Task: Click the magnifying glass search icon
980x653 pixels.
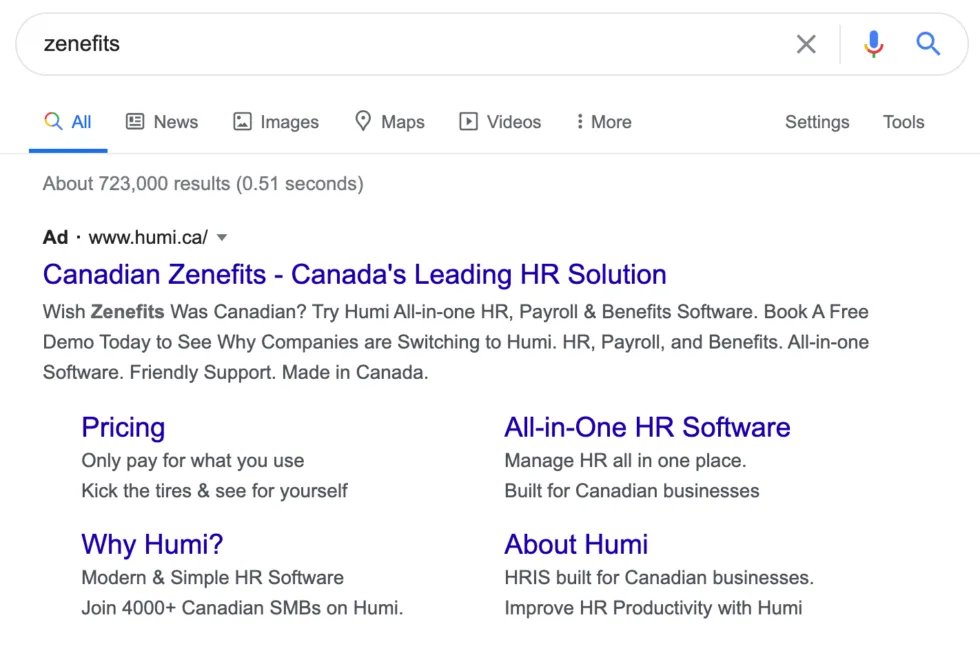Action: click(x=927, y=43)
